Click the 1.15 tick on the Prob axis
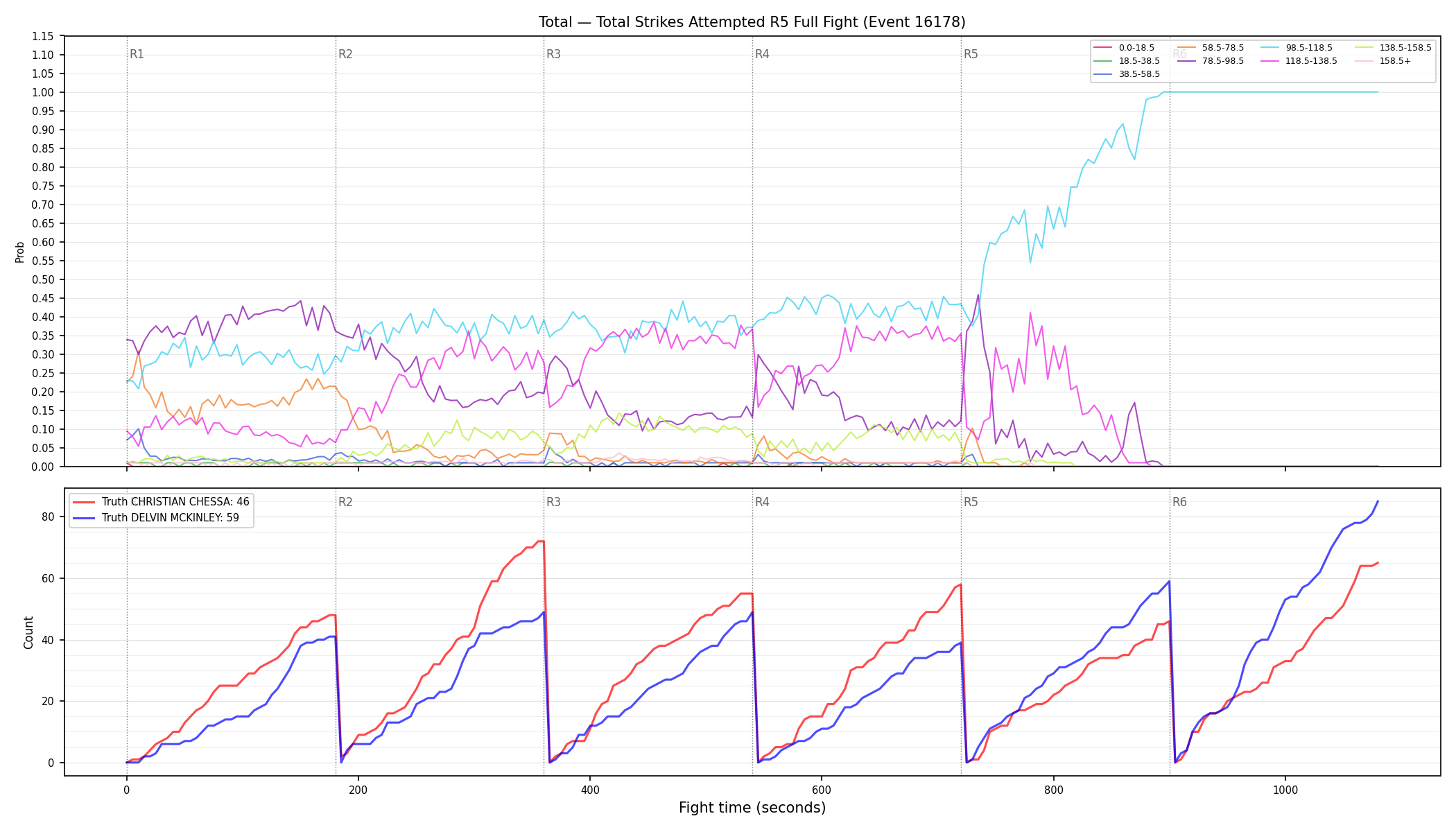The image size is (1456, 832). 42,36
